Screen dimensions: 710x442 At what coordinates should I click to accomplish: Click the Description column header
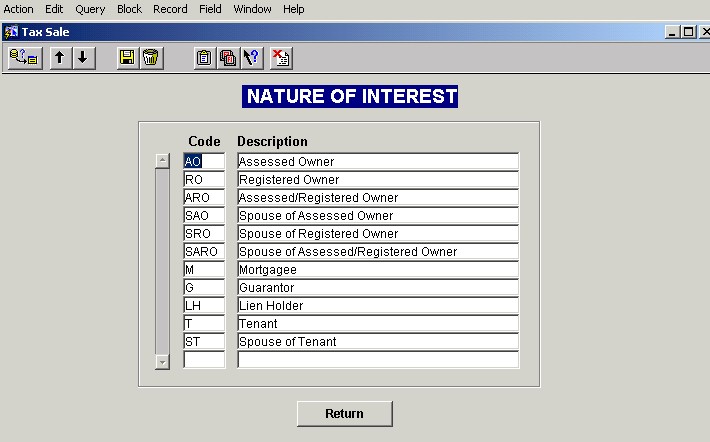pos(272,141)
